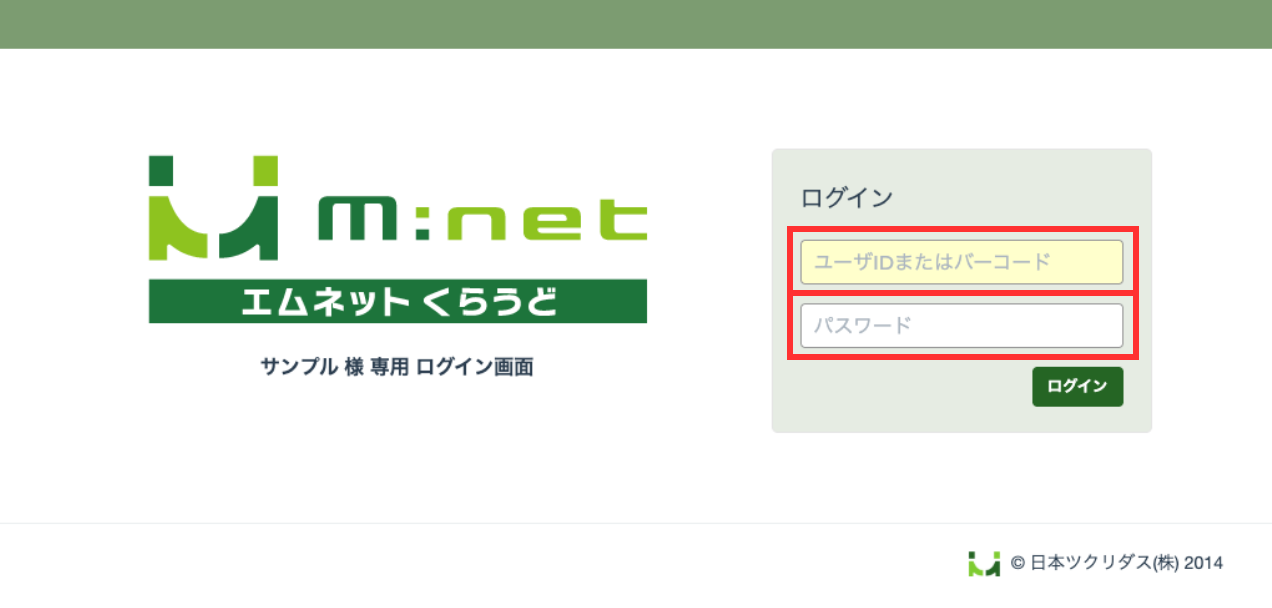1272x608 pixels.
Task: Click the サンプル 様 専用 ログイン画面 caption
Action: 397,367
